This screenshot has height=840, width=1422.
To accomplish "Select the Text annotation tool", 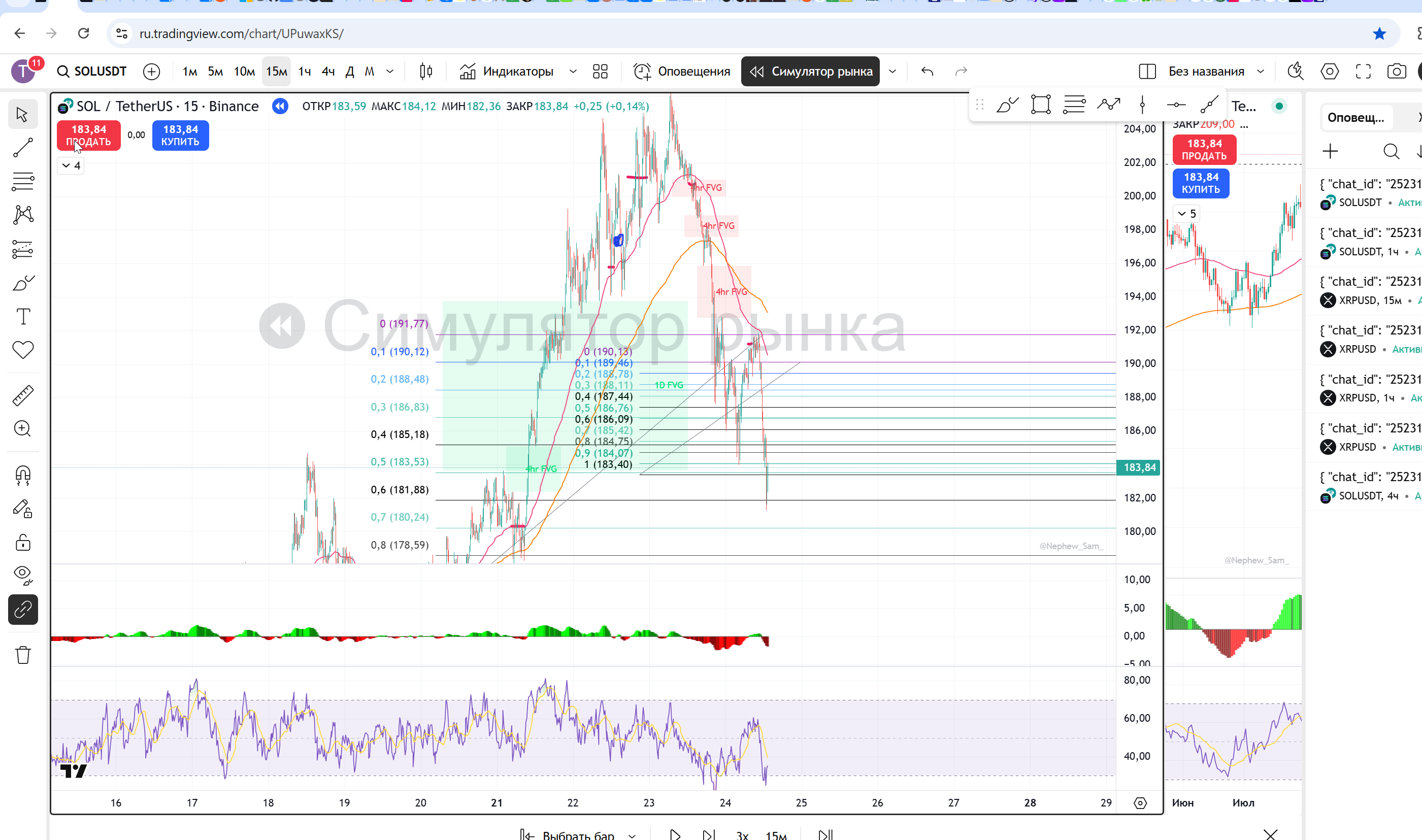I will coord(23,316).
